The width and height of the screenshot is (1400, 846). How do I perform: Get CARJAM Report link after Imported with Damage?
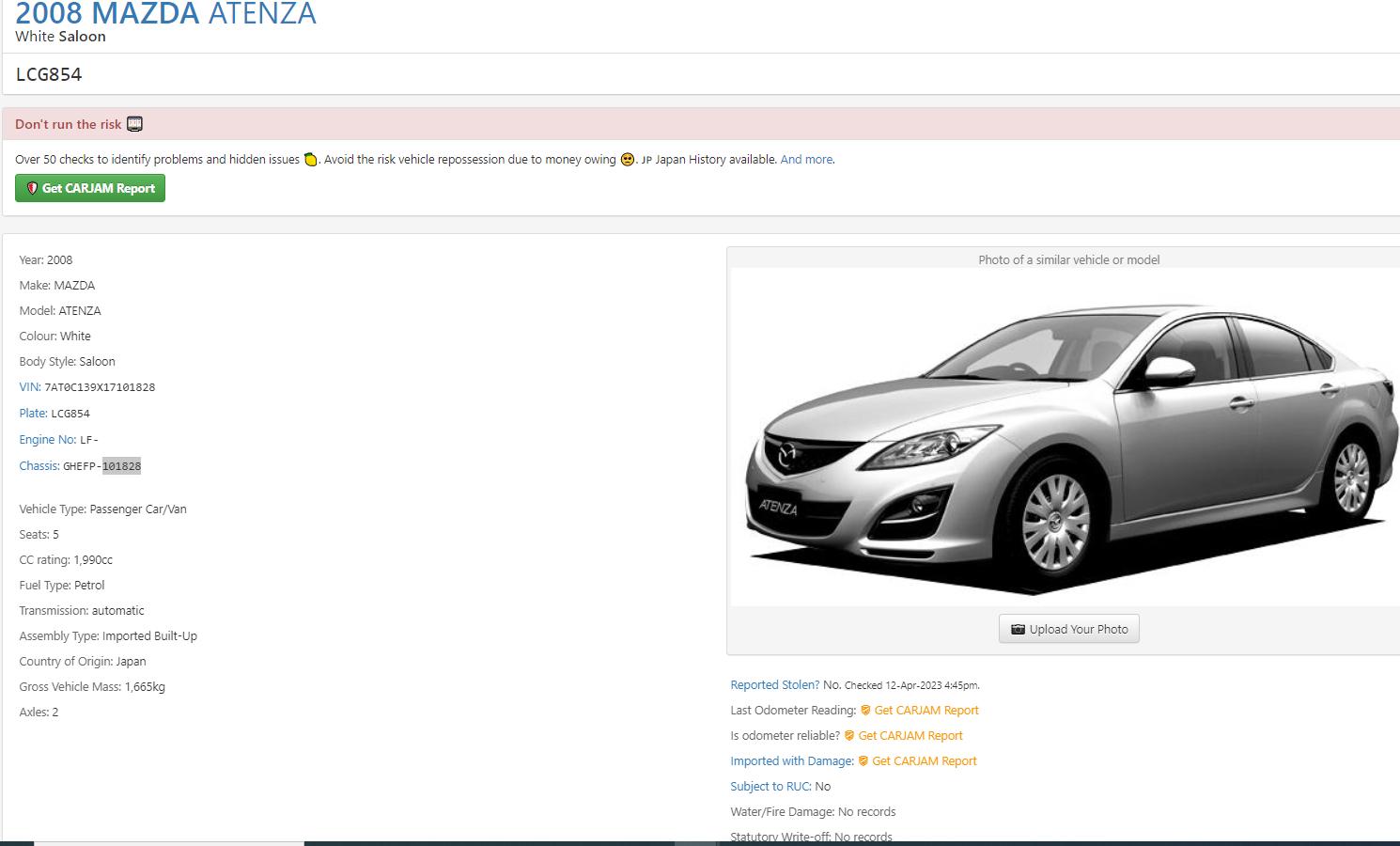(918, 761)
